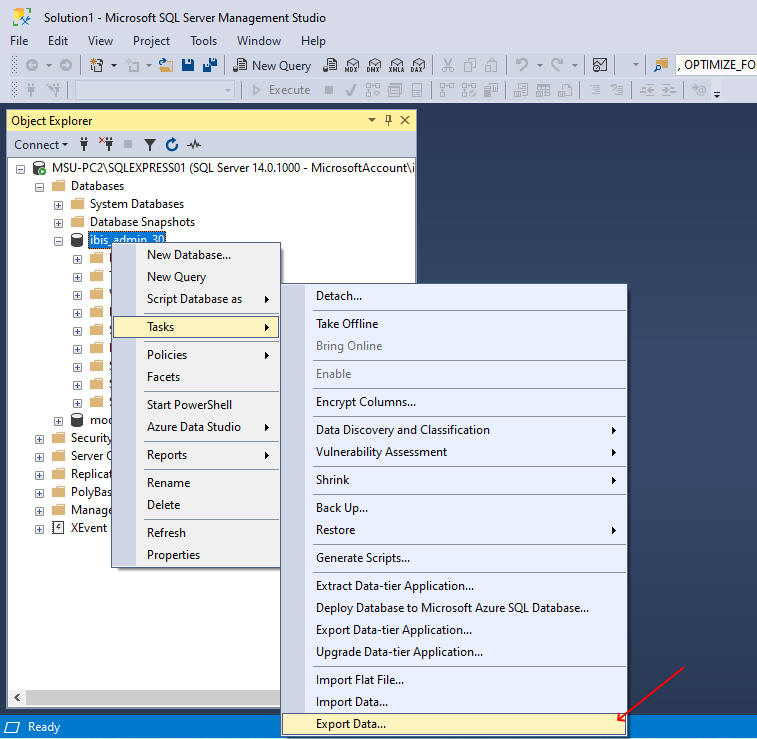Click Object Explorer's Activity Monitor pulse icon
The width and height of the screenshot is (757, 739).
point(194,144)
